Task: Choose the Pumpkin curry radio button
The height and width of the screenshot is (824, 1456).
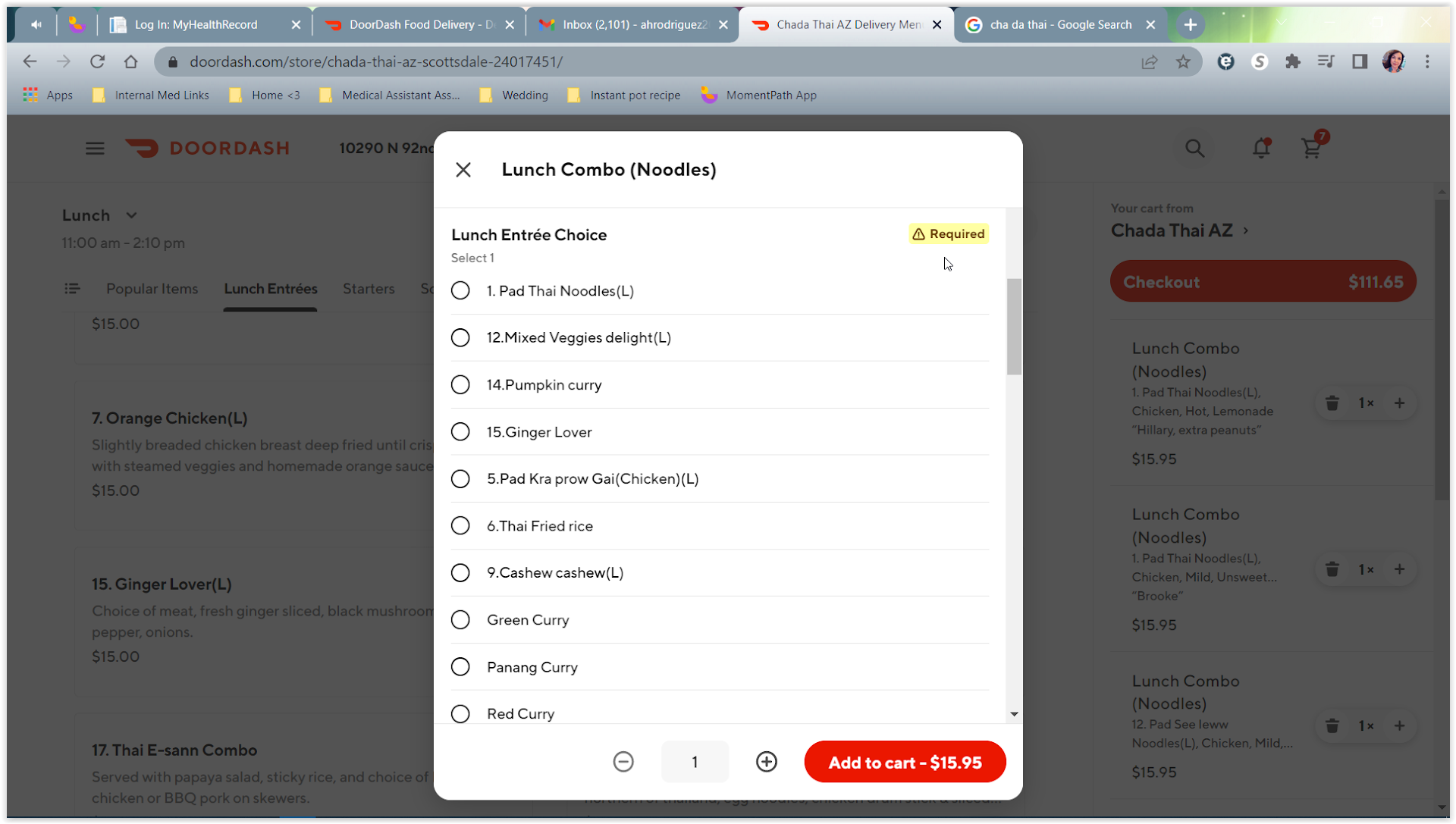Action: click(460, 385)
